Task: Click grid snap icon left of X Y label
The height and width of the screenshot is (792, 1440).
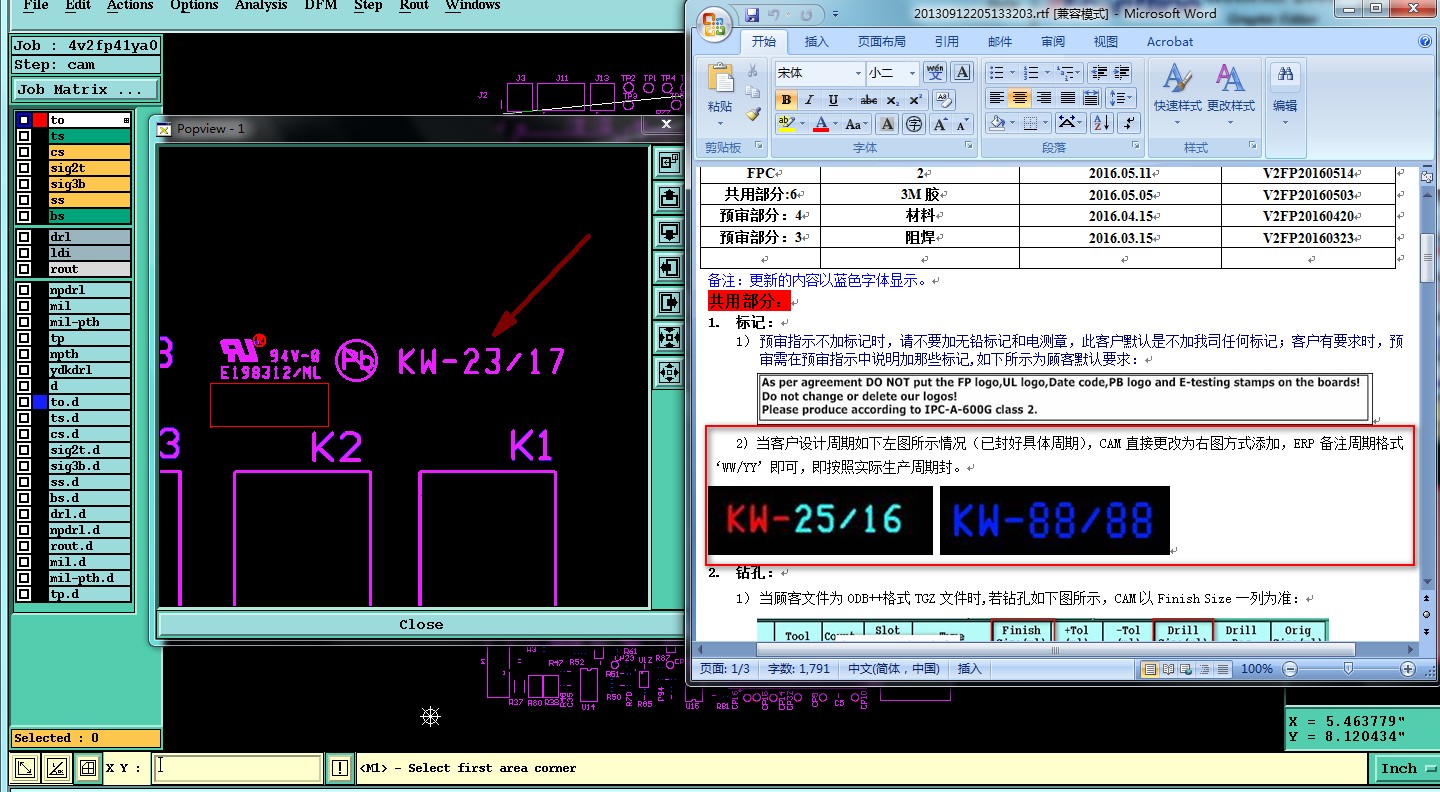Action: [x=88, y=768]
